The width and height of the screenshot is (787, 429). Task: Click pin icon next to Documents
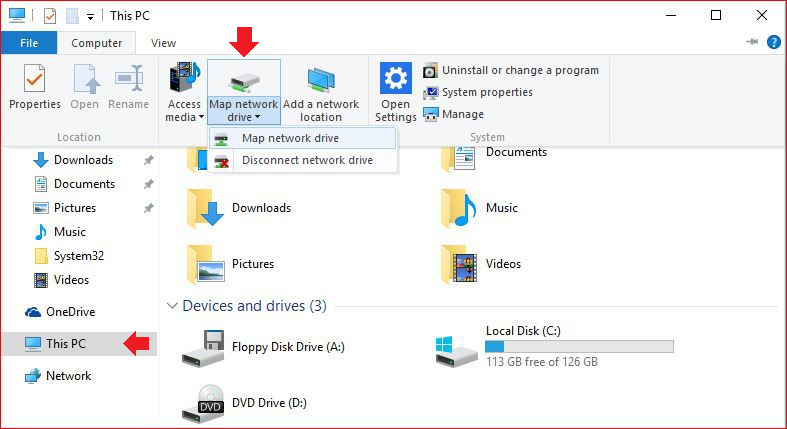pos(149,184)
